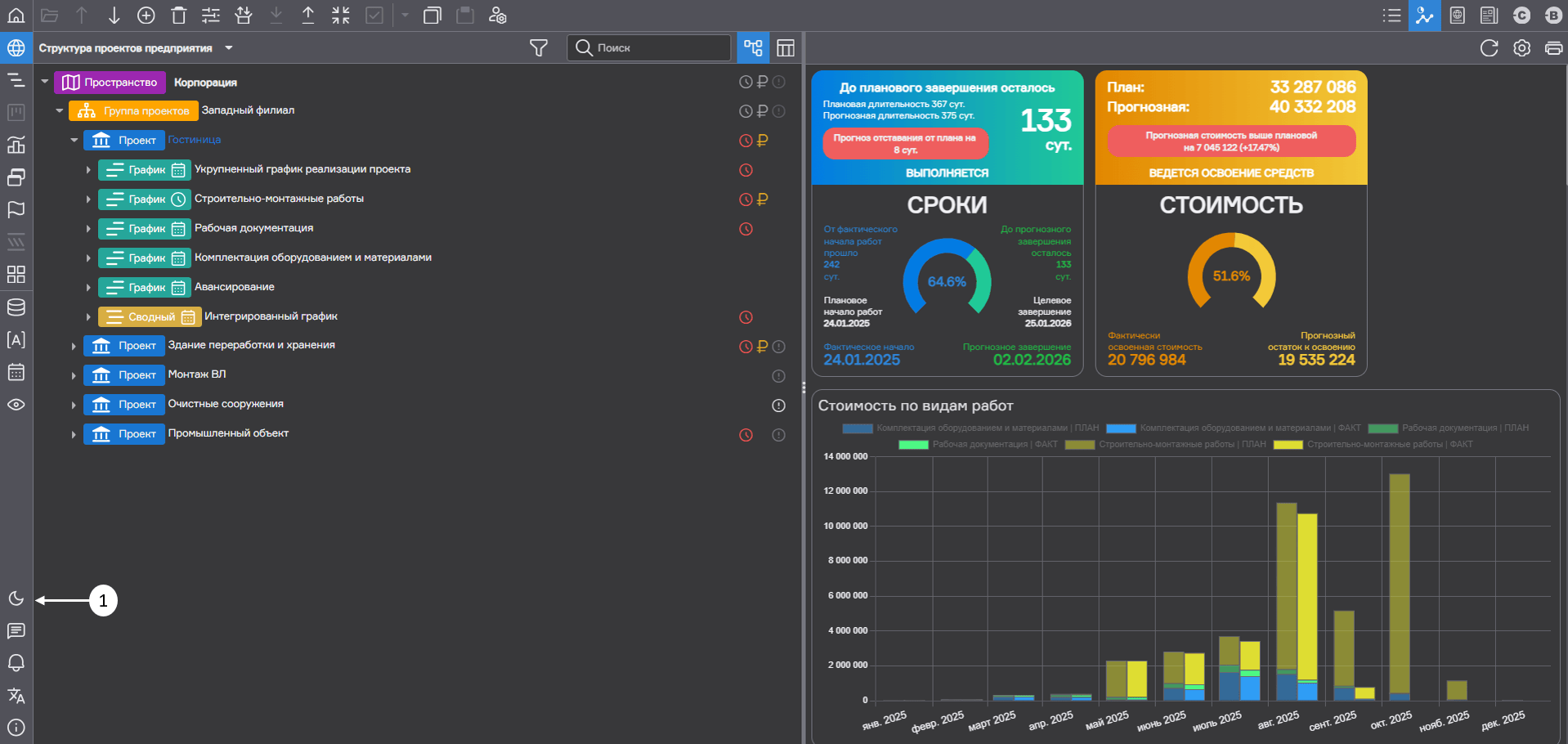Image resolution: width=1568 pixels, height=744 pixels.
Task: Open the calendar icon in left sidebar
Action: [x=16, y=373]
